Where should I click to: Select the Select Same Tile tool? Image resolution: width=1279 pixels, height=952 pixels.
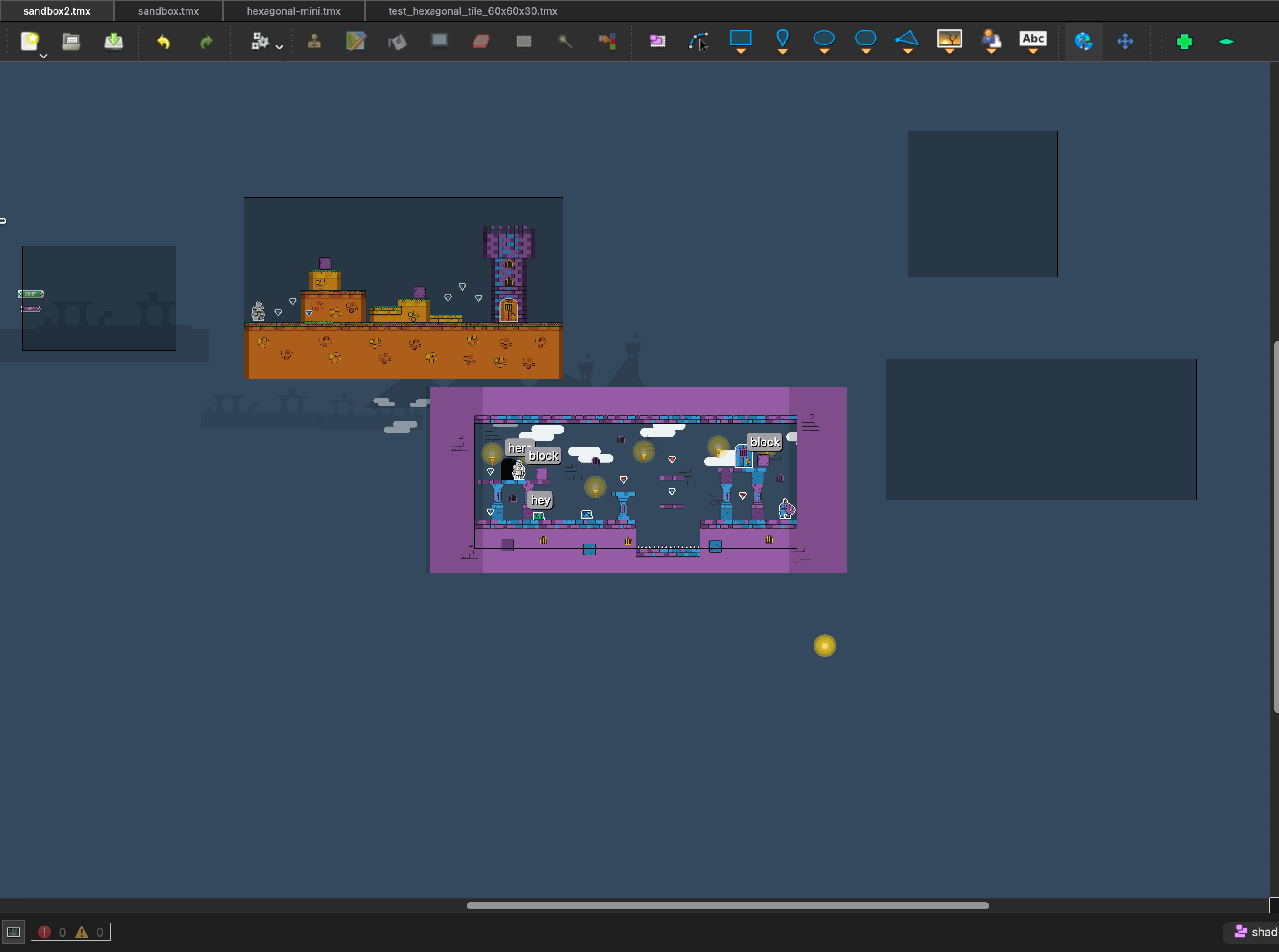[x=607, y=41]
